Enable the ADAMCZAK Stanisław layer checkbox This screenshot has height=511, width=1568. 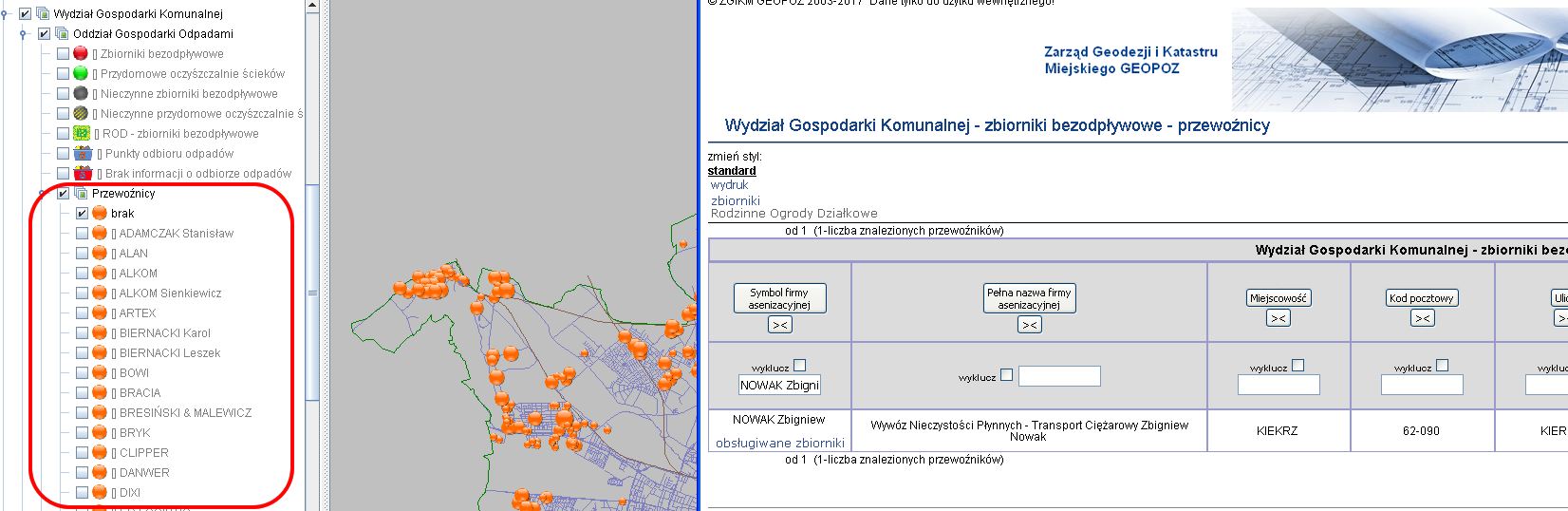82,234
